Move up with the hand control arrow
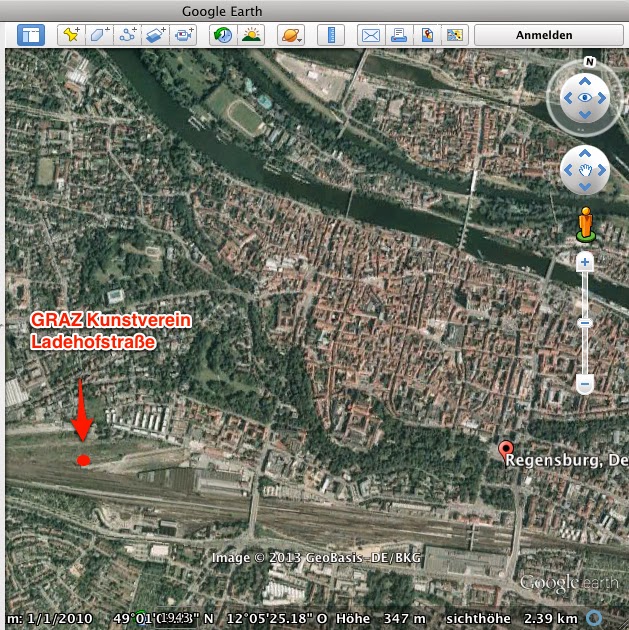Image resolution: width=629 pixels, height=630 pixels. (x=585, y=153)
